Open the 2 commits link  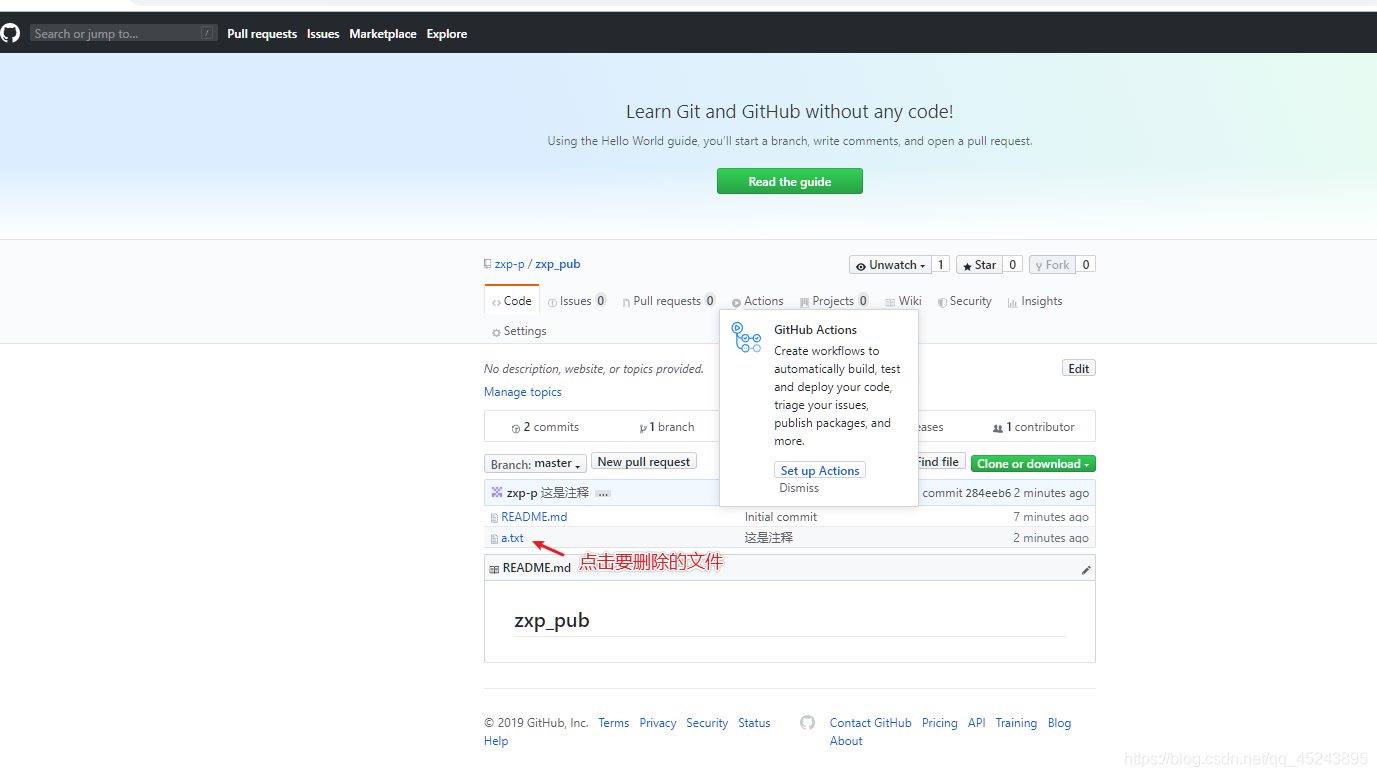545,427
